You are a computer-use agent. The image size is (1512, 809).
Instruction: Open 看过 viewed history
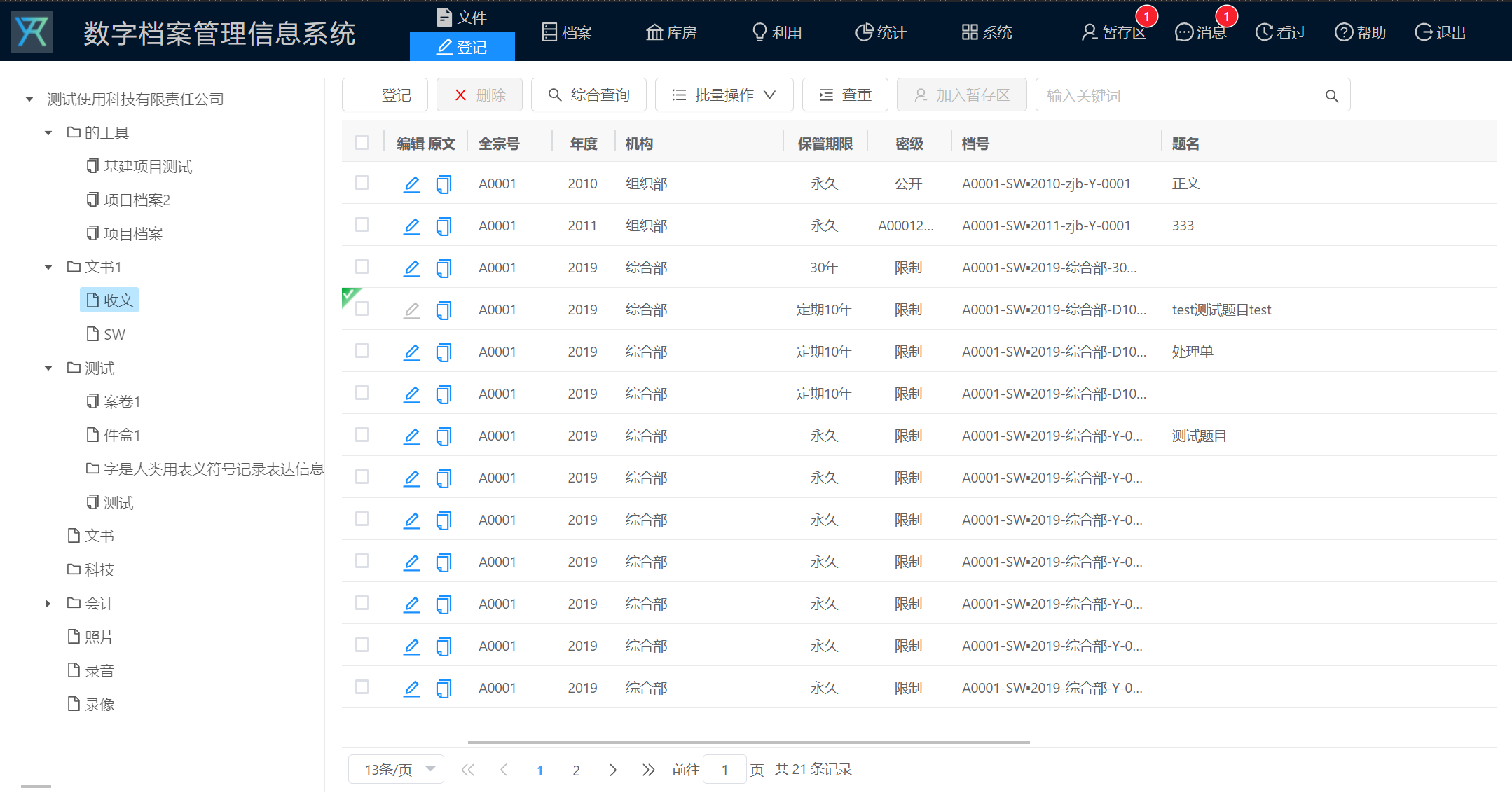click(1281, 32)
